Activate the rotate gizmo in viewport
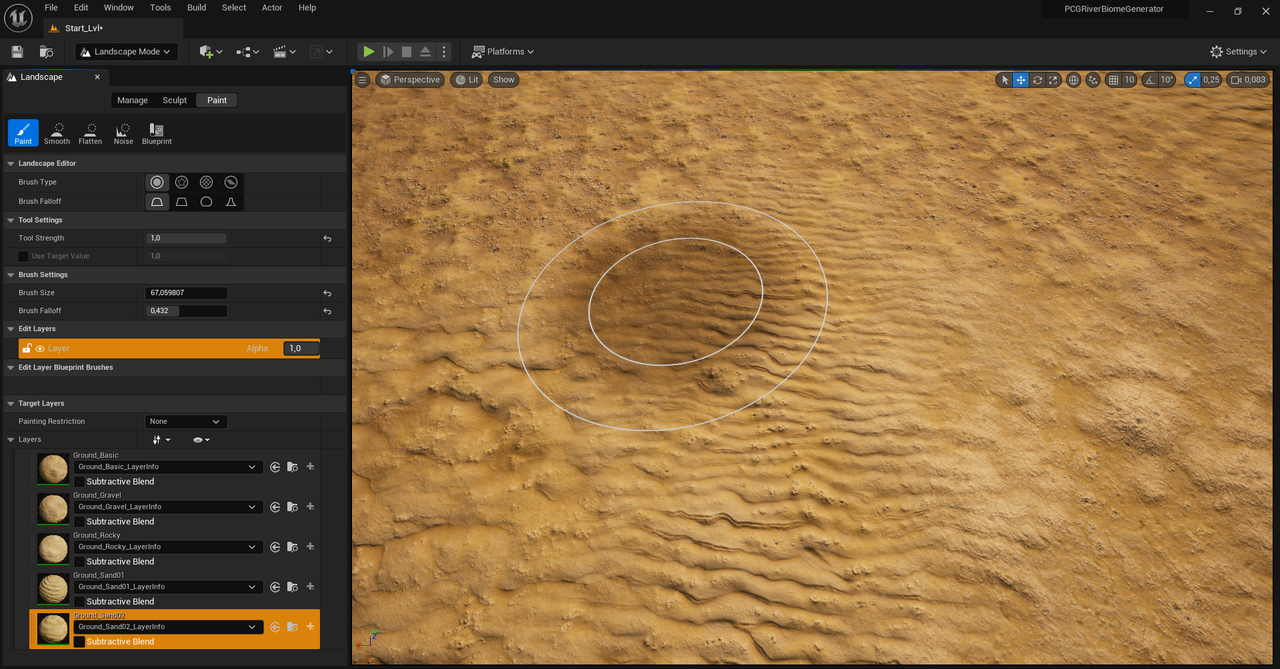This screenshot has width=1280, height=669. coord(1037,80)
